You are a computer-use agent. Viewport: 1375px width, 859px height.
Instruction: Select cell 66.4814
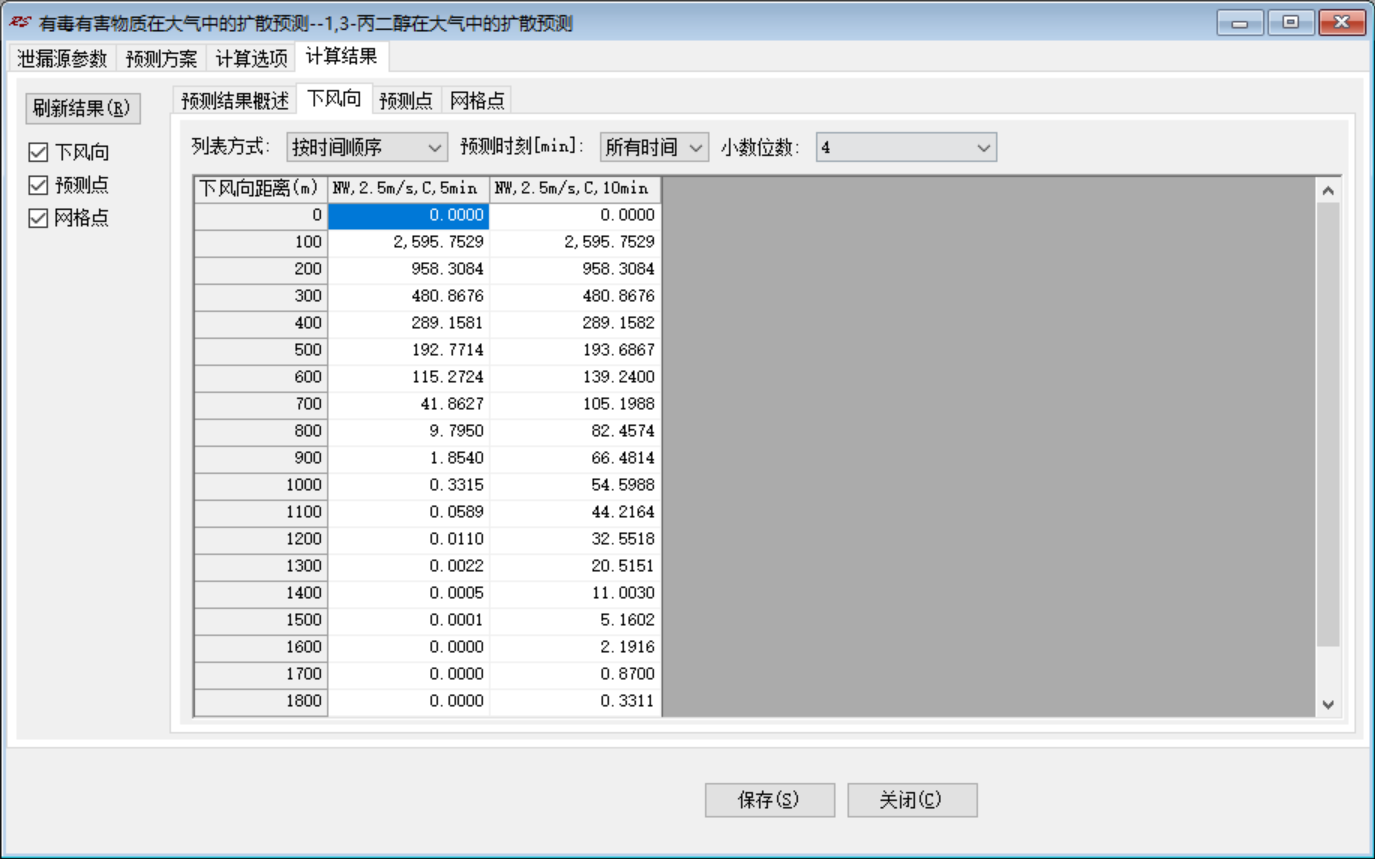coord(576,458)
